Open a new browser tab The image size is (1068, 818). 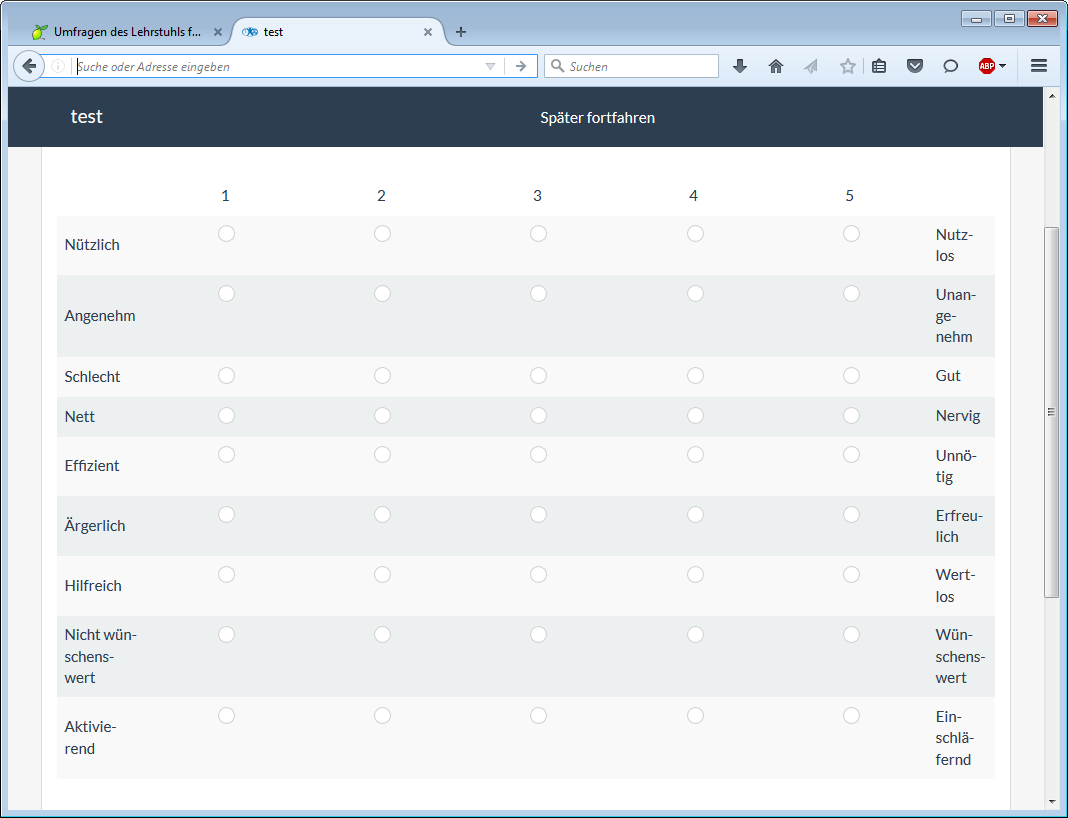point(460,32)
